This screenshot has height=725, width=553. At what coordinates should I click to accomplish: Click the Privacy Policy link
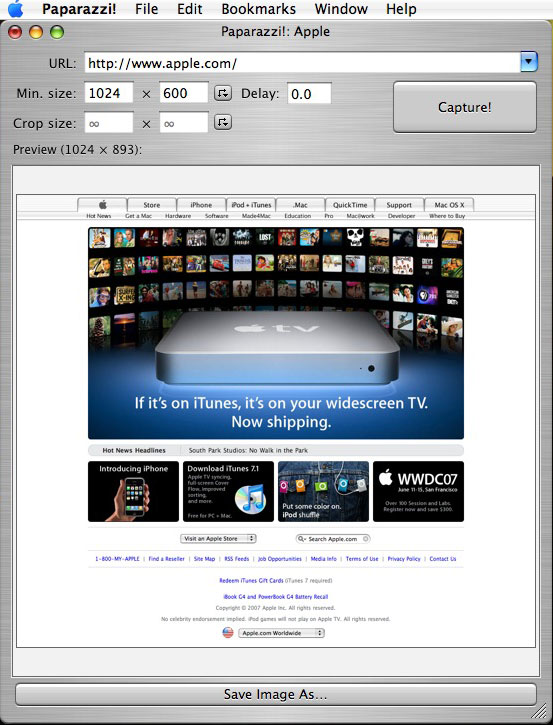[x=404, y=559]
